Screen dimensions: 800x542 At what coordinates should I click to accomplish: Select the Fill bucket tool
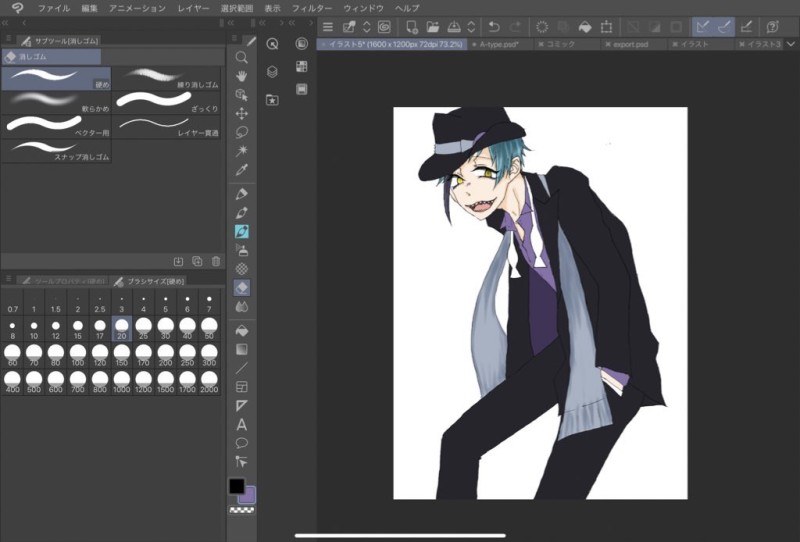(241, 329)
